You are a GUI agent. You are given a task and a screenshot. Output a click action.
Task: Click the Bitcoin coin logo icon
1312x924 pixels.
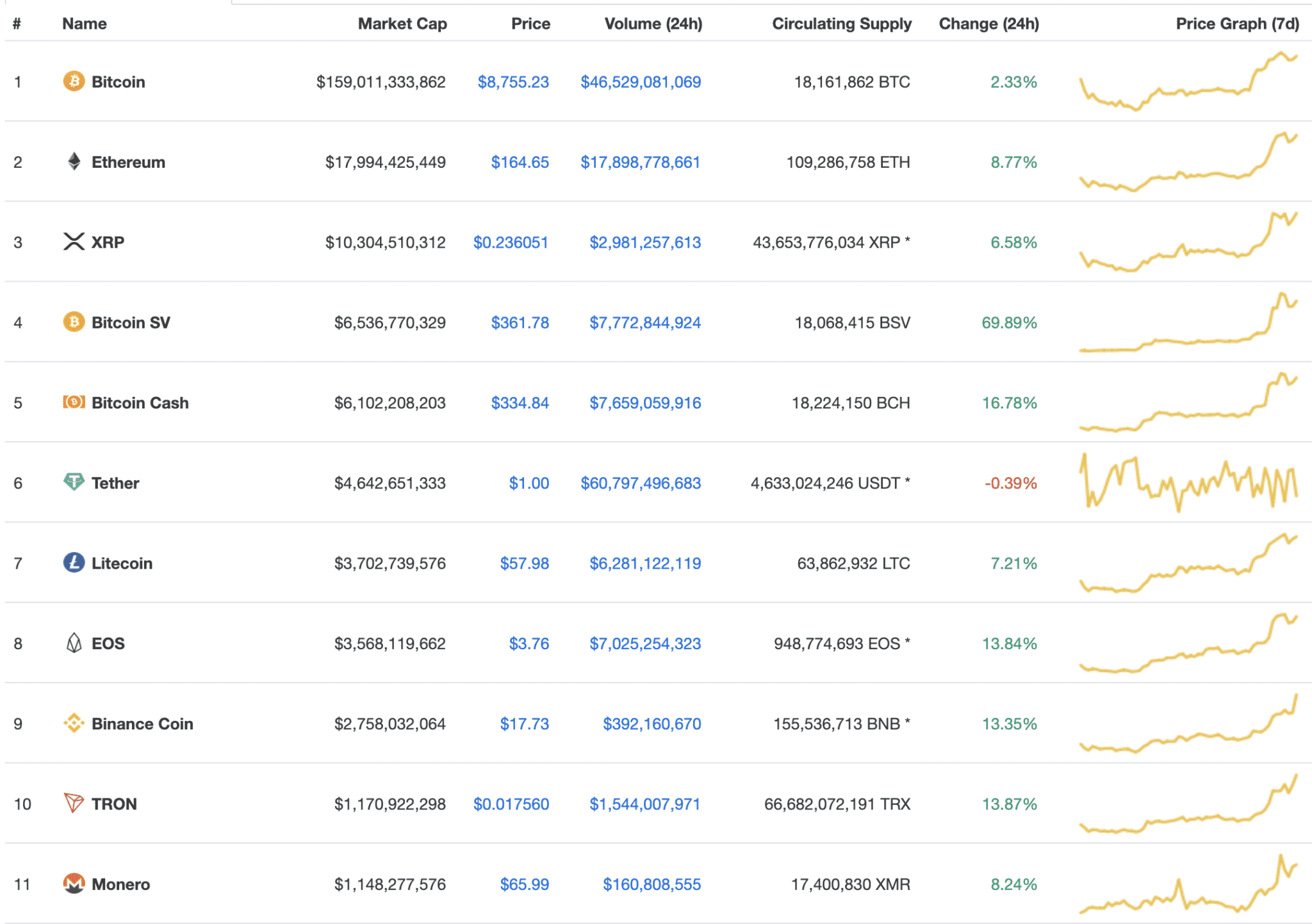74,81
